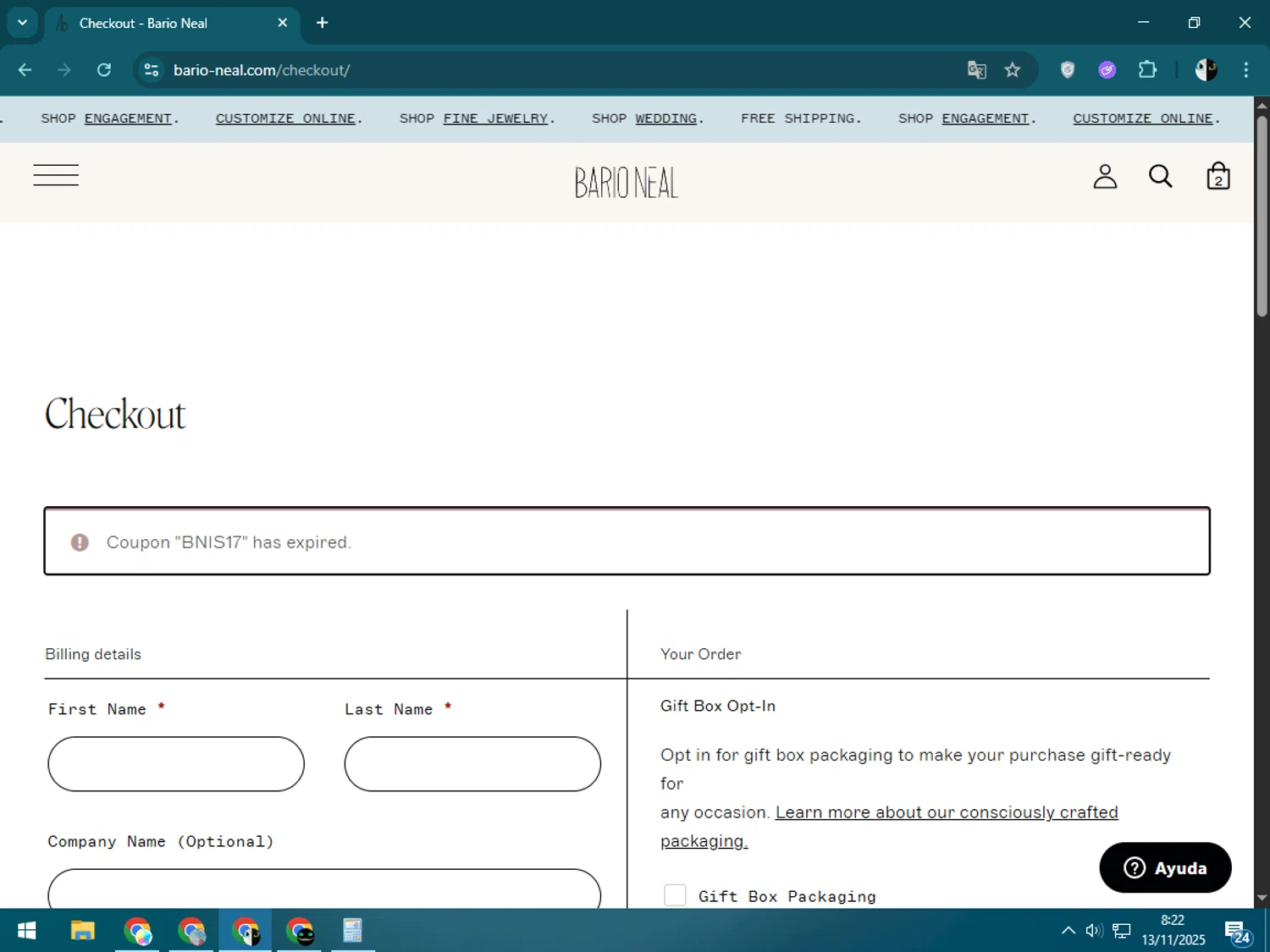The image size is (1270, 952).
Task: Expand the tab search dropdown
Action: pos(23,23)
